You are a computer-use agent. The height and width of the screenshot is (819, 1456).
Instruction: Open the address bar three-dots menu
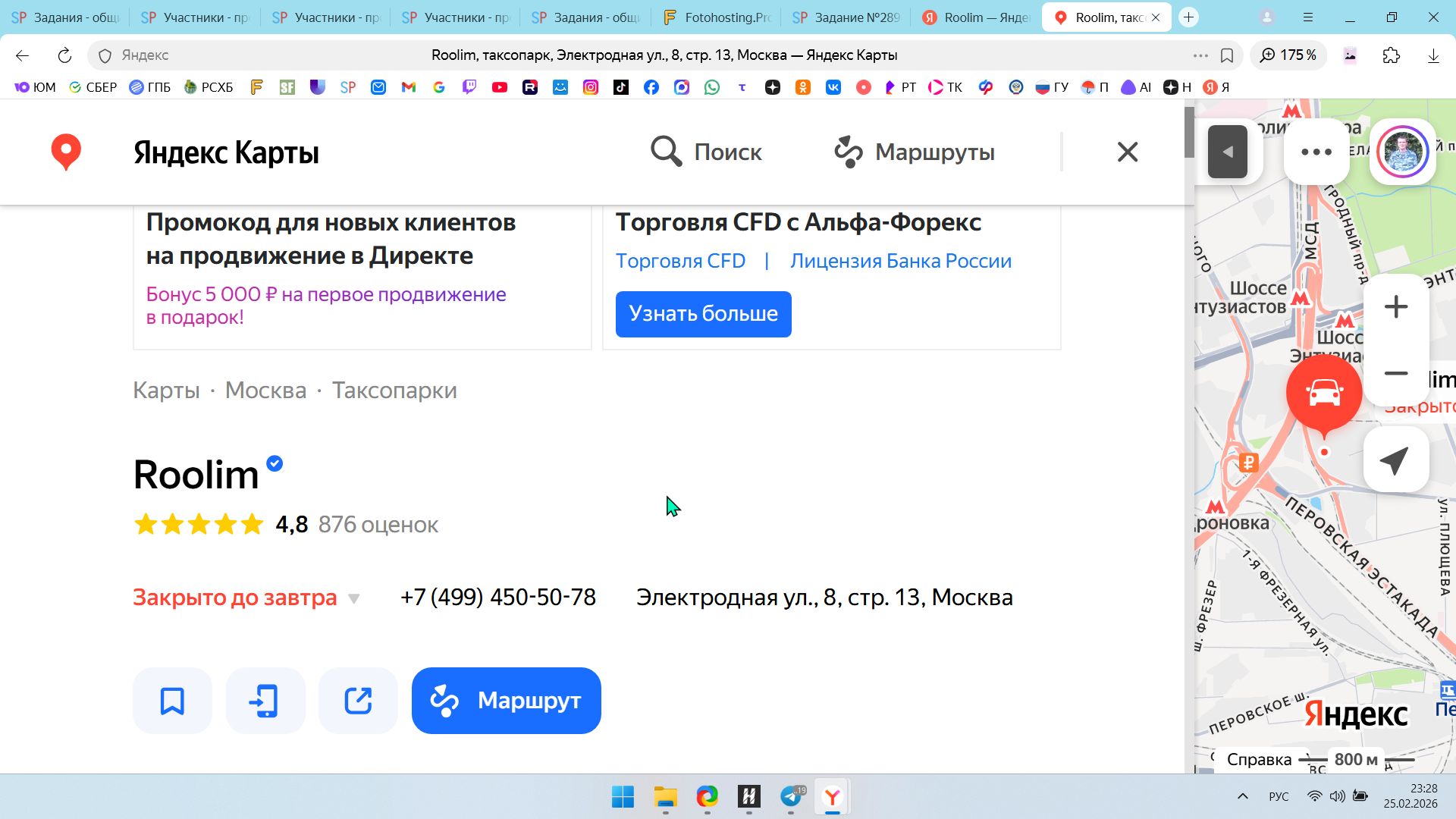(x=1200, y=55)
